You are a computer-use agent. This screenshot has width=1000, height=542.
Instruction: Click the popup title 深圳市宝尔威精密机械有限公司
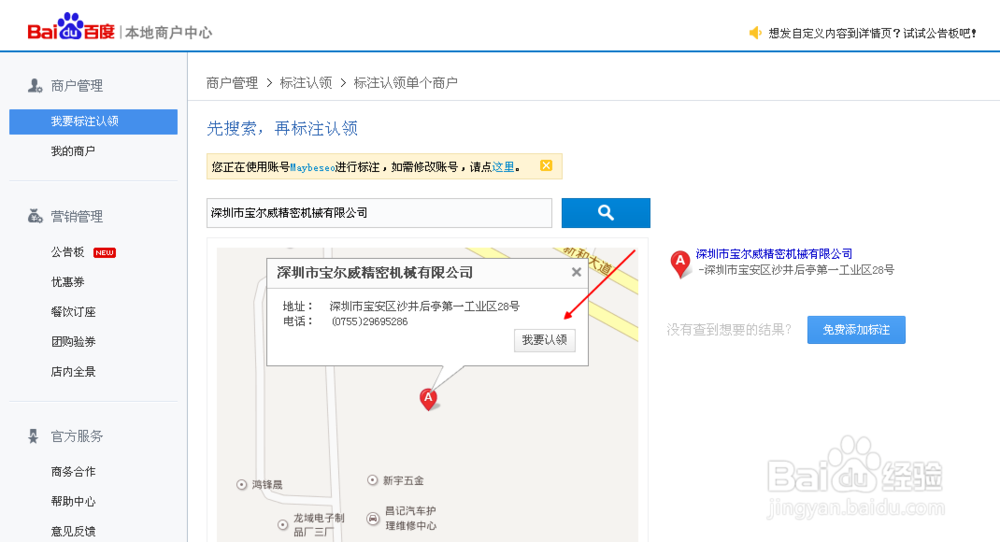click(x=375, y=272)
